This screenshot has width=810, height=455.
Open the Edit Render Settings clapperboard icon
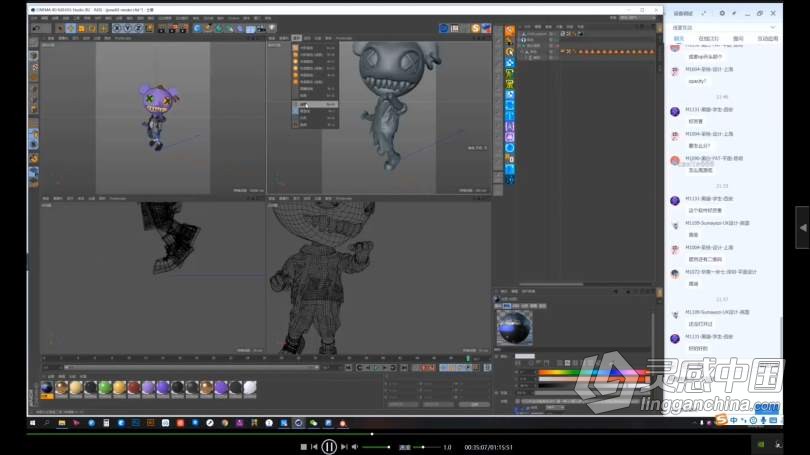click(184, 28)
